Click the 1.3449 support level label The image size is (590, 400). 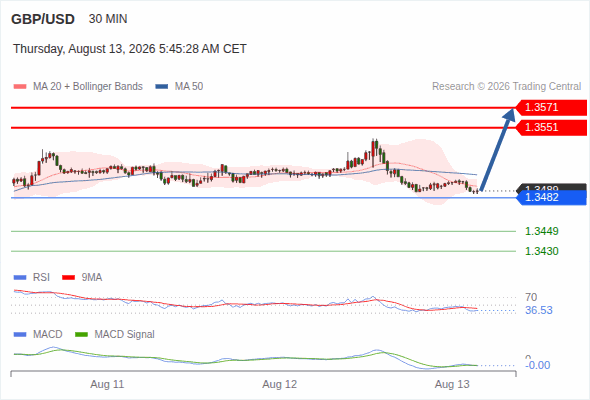(541, 231)
